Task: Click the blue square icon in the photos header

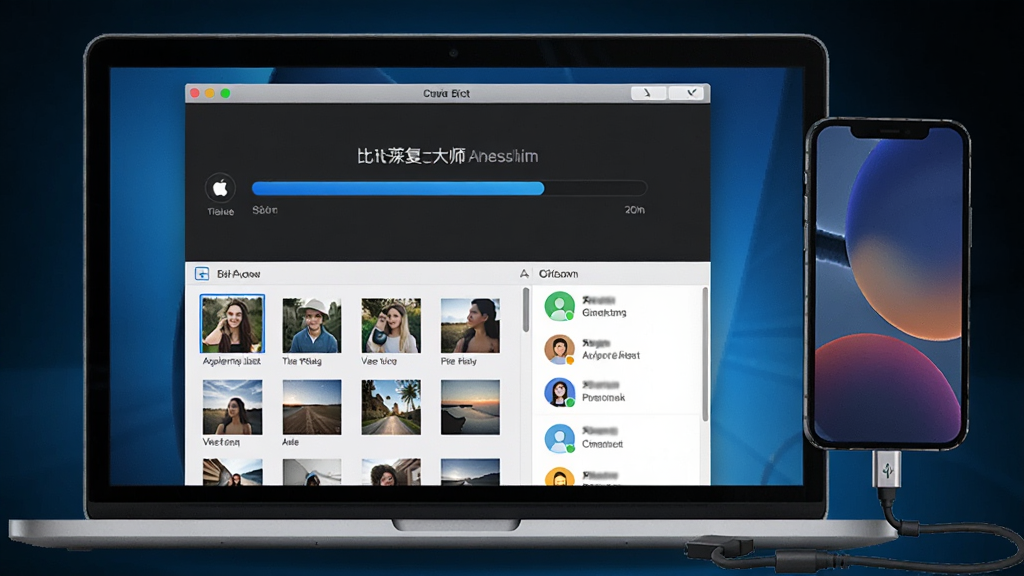Action: click(x=202, y=274)
